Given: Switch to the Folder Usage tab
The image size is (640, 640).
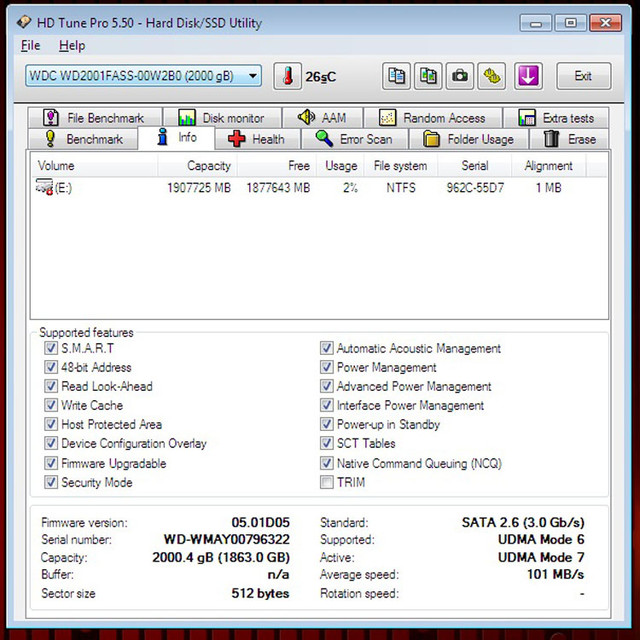Looking at the screenshot, I should (469, 139).
